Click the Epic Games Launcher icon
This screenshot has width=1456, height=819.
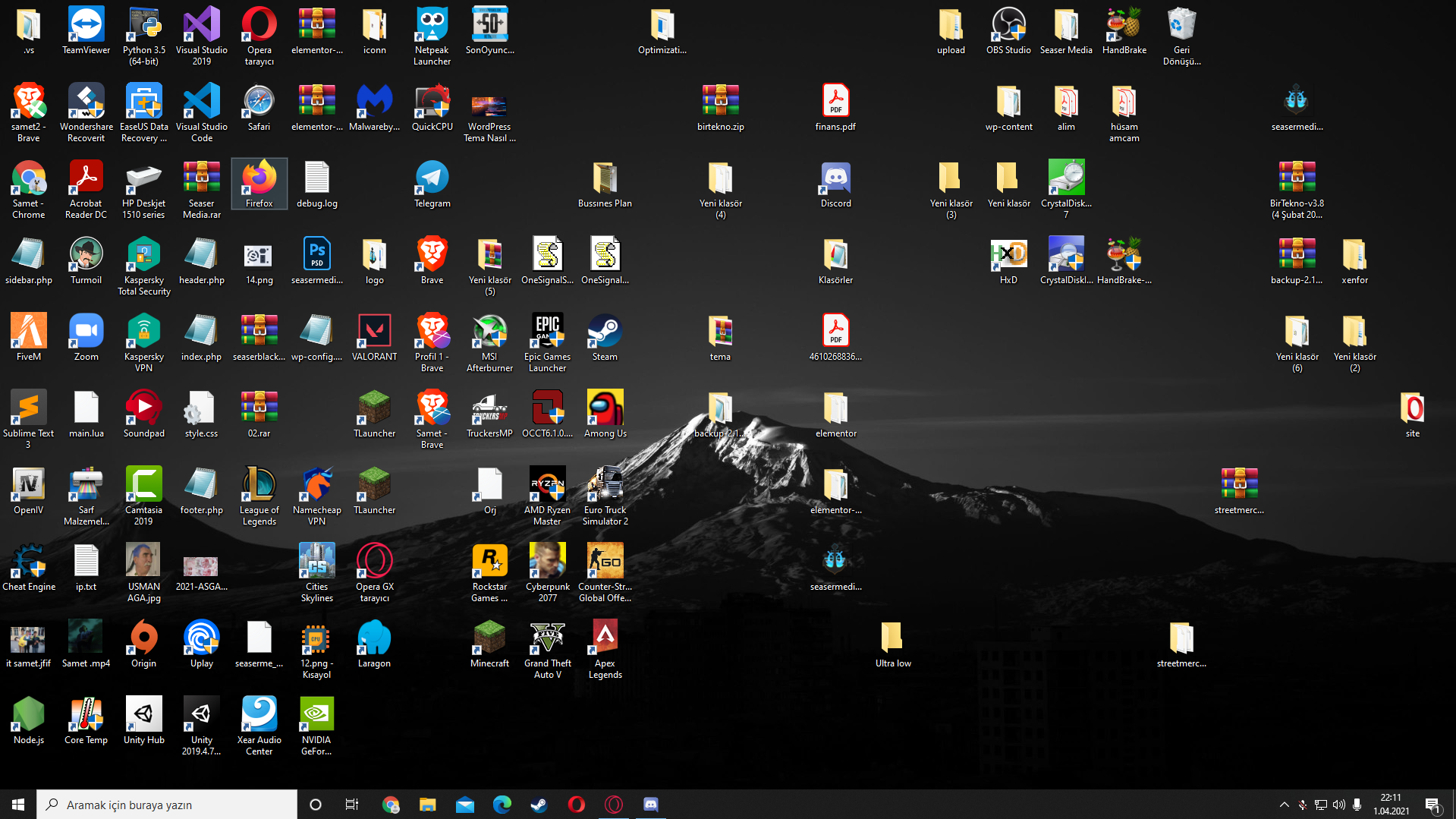(x=547, y=343)
